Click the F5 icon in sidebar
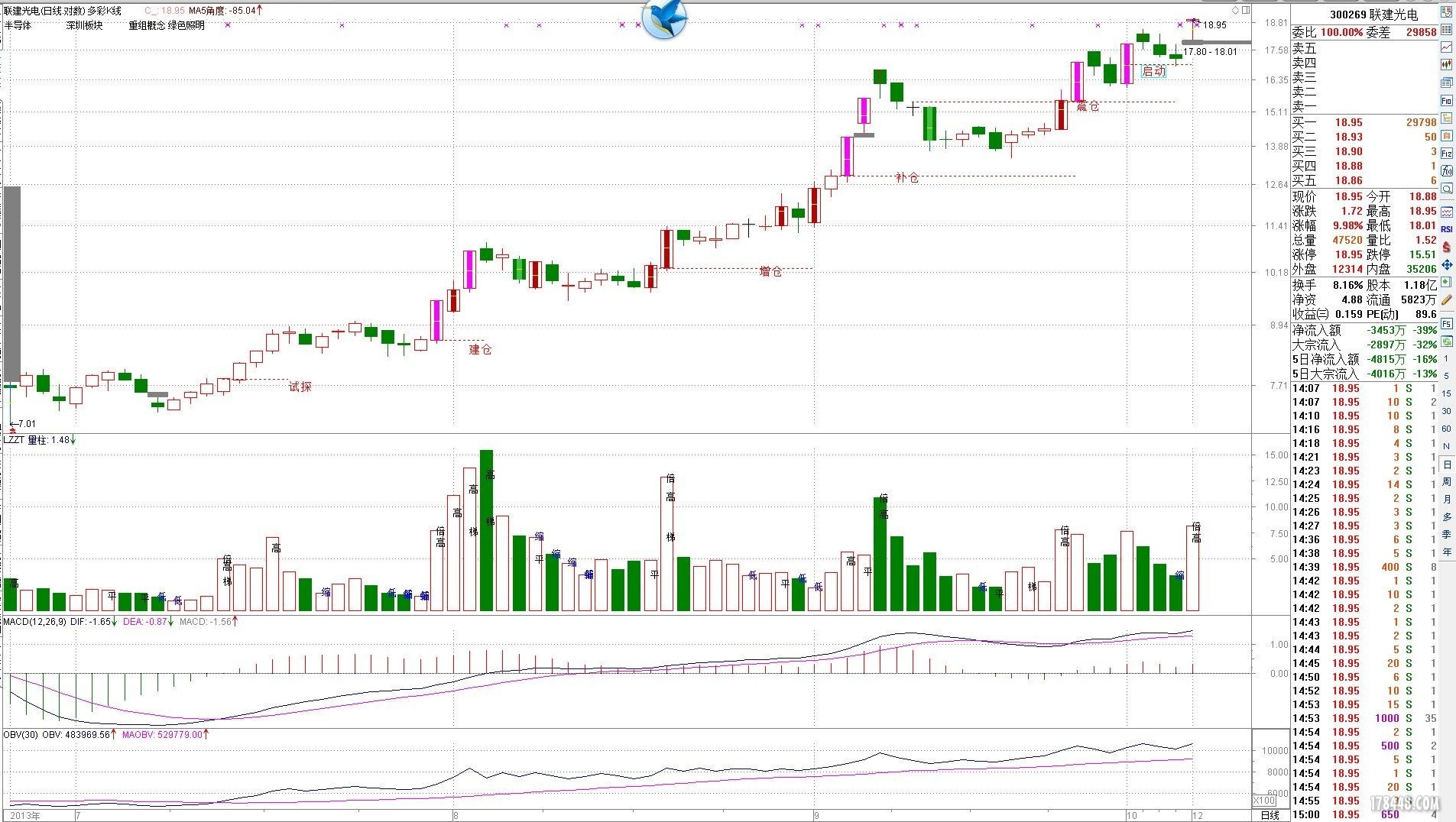1456x822 pixels. point(1447,324)
